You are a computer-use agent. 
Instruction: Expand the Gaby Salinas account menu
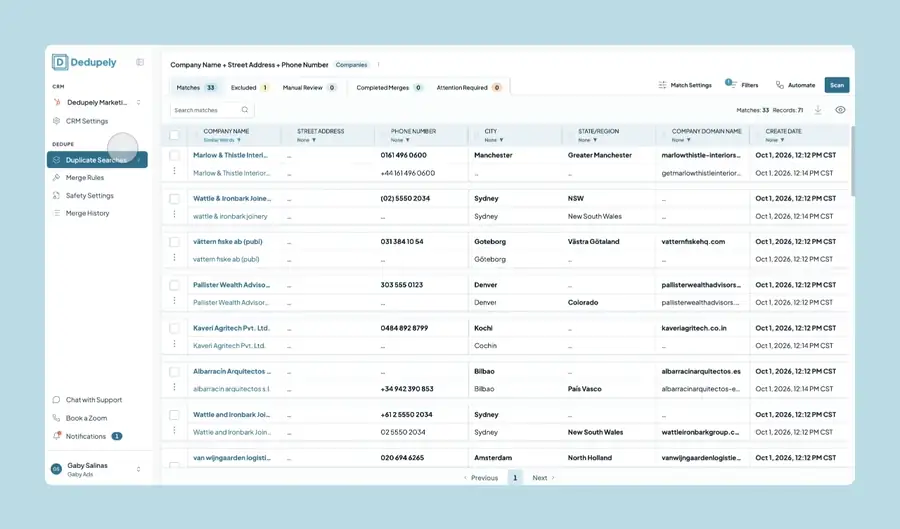138,469
